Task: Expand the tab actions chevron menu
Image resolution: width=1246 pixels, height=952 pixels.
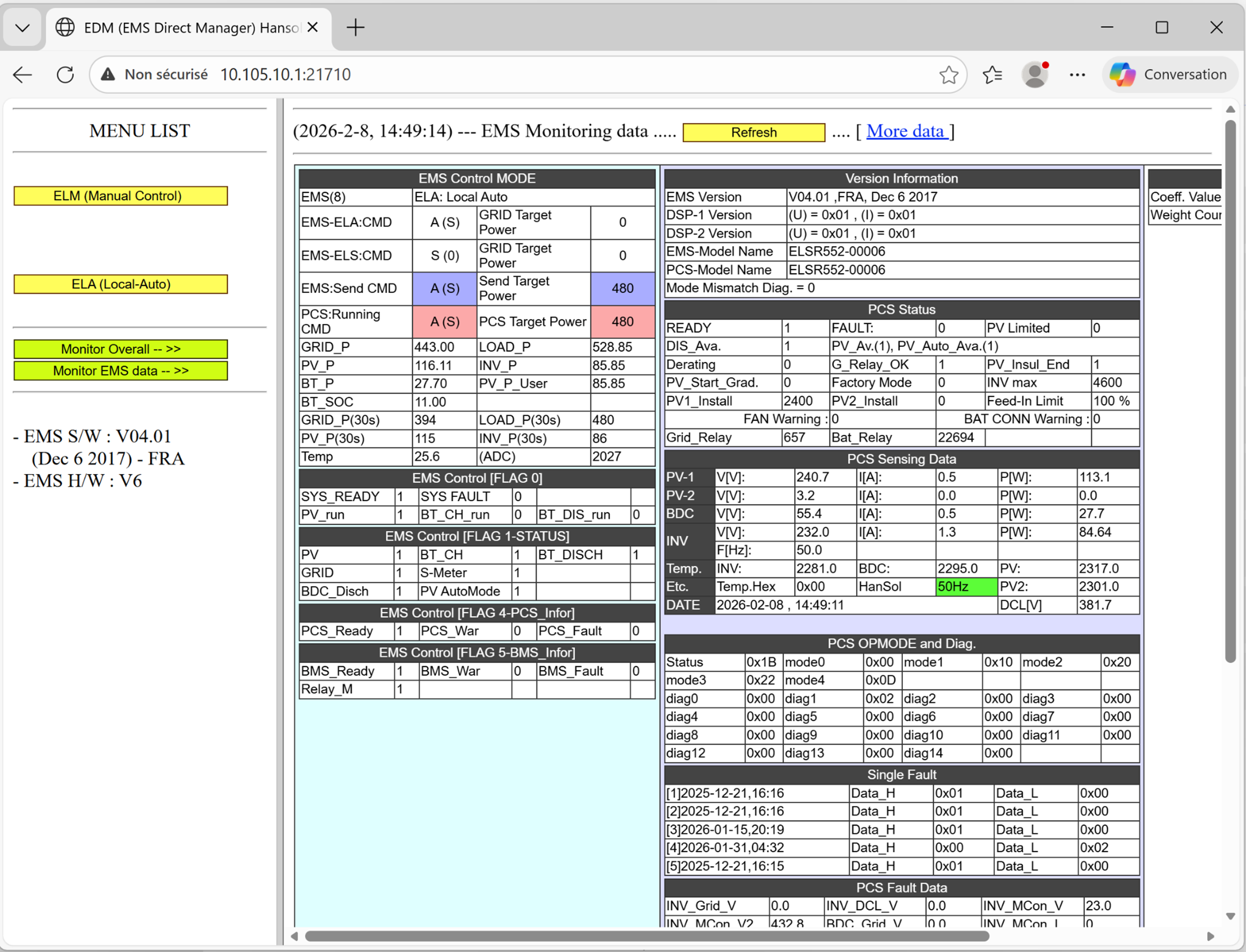Action: (x=22, y=27)
